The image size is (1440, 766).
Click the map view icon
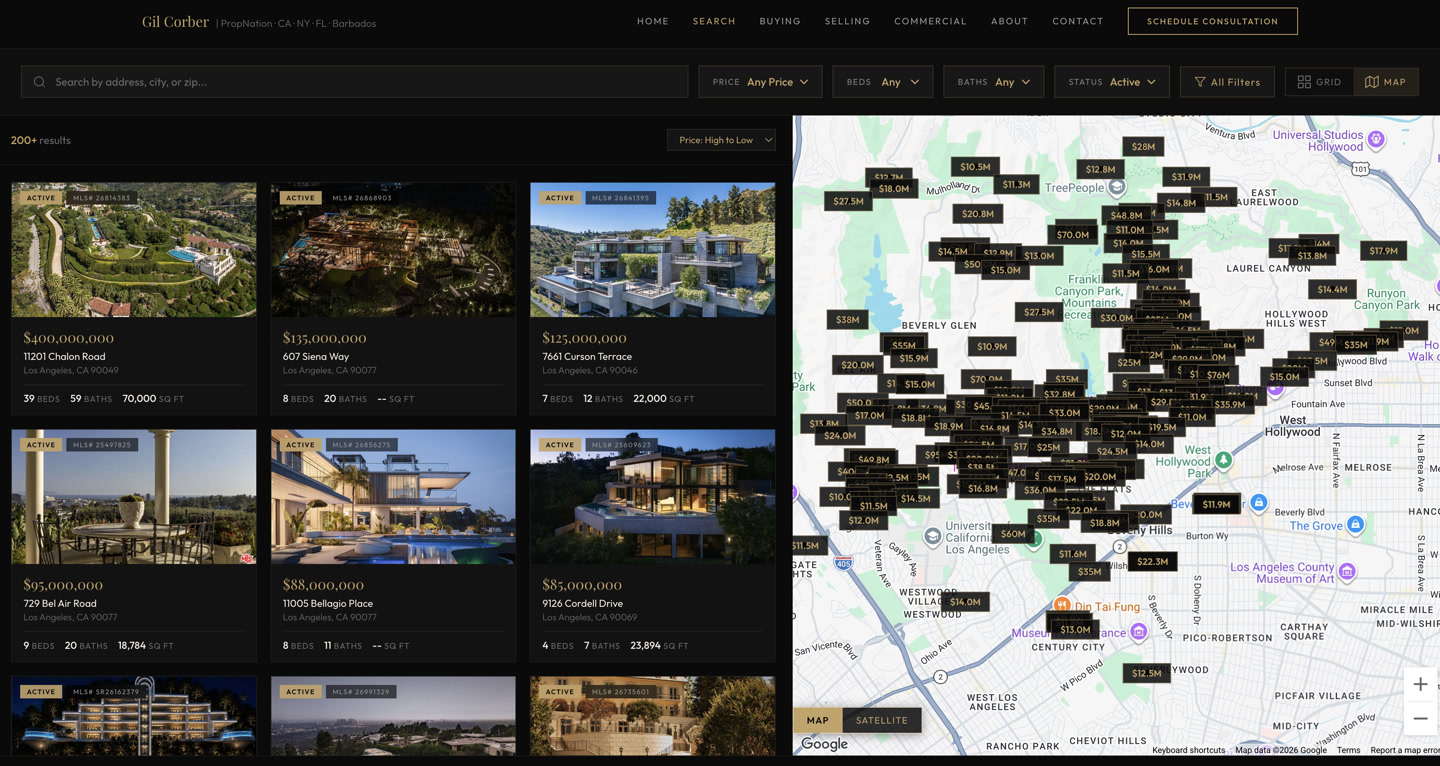tap(1372, 82)
